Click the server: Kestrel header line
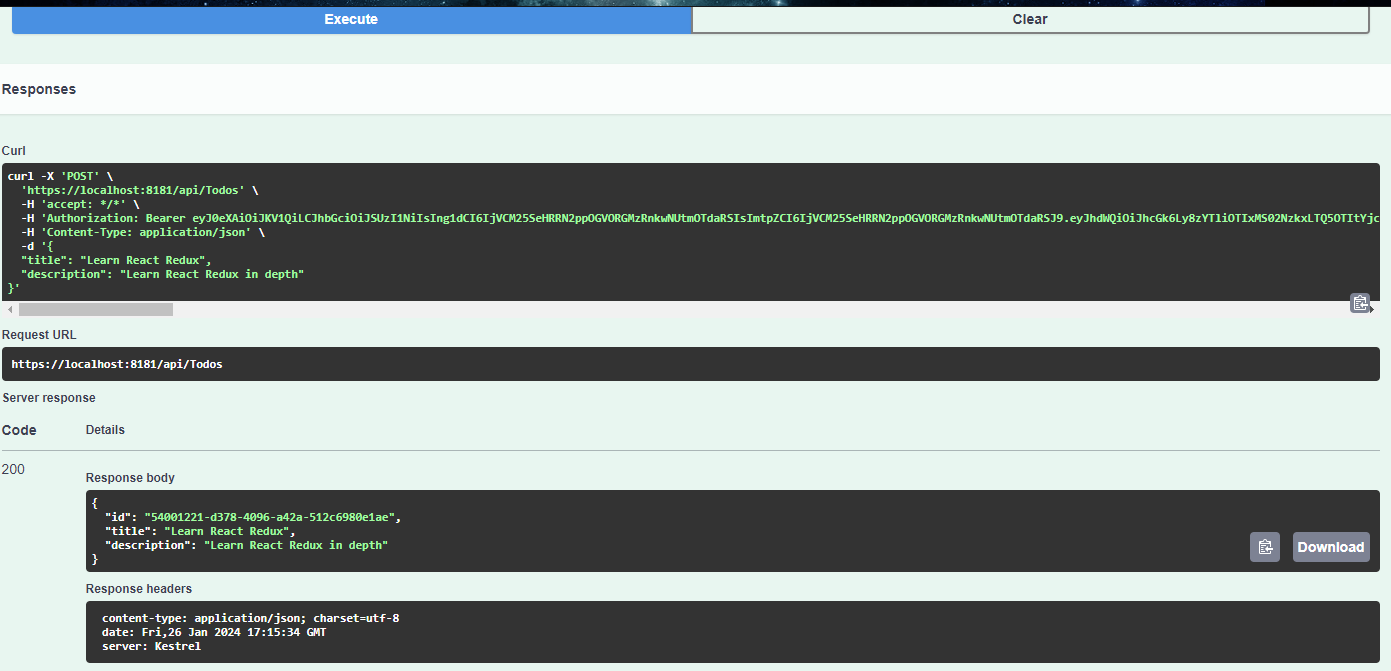The image size is (1391, 671). pyautogui.click(x=151, y=646)
